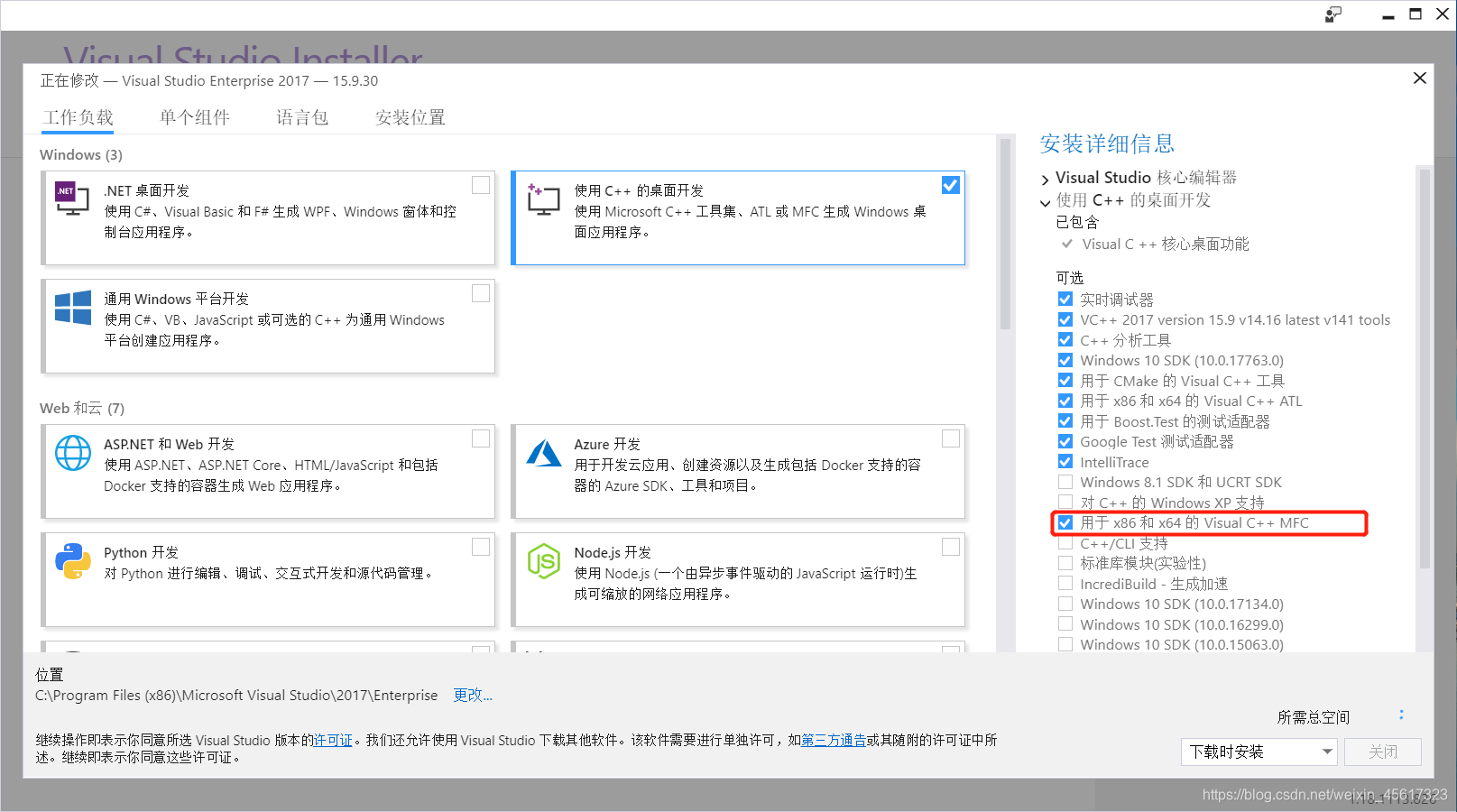Check the Node.js 开发 workload checkbox
1457x812 pixels.
951,547
